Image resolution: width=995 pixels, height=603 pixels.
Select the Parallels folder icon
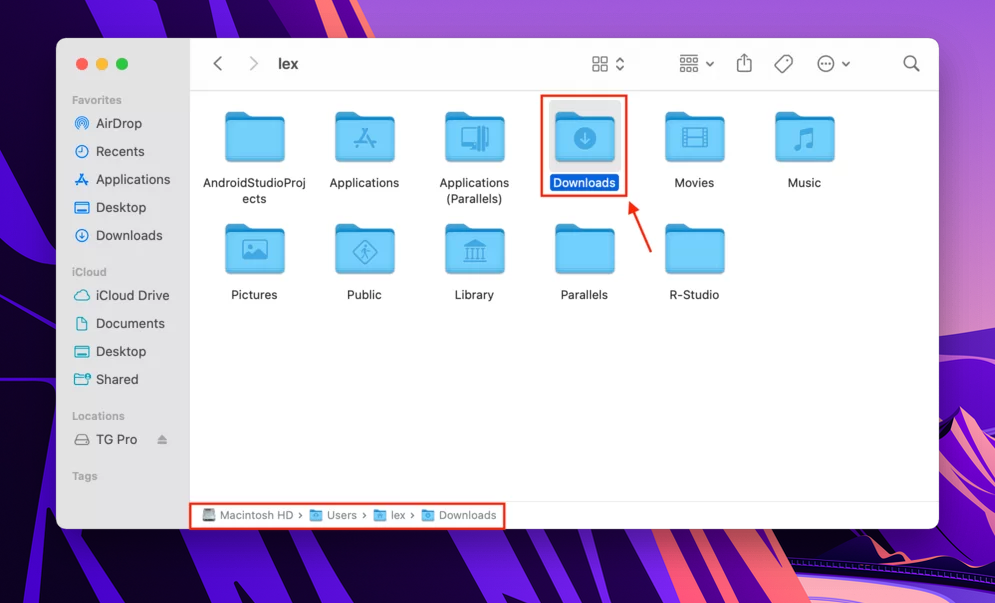point(584,249)
